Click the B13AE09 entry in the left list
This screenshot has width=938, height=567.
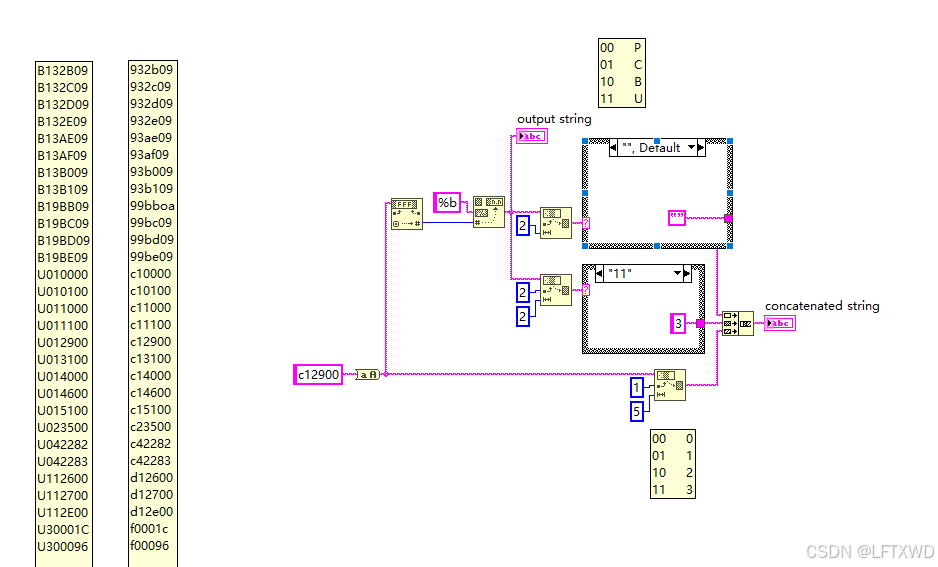(63, 139)
